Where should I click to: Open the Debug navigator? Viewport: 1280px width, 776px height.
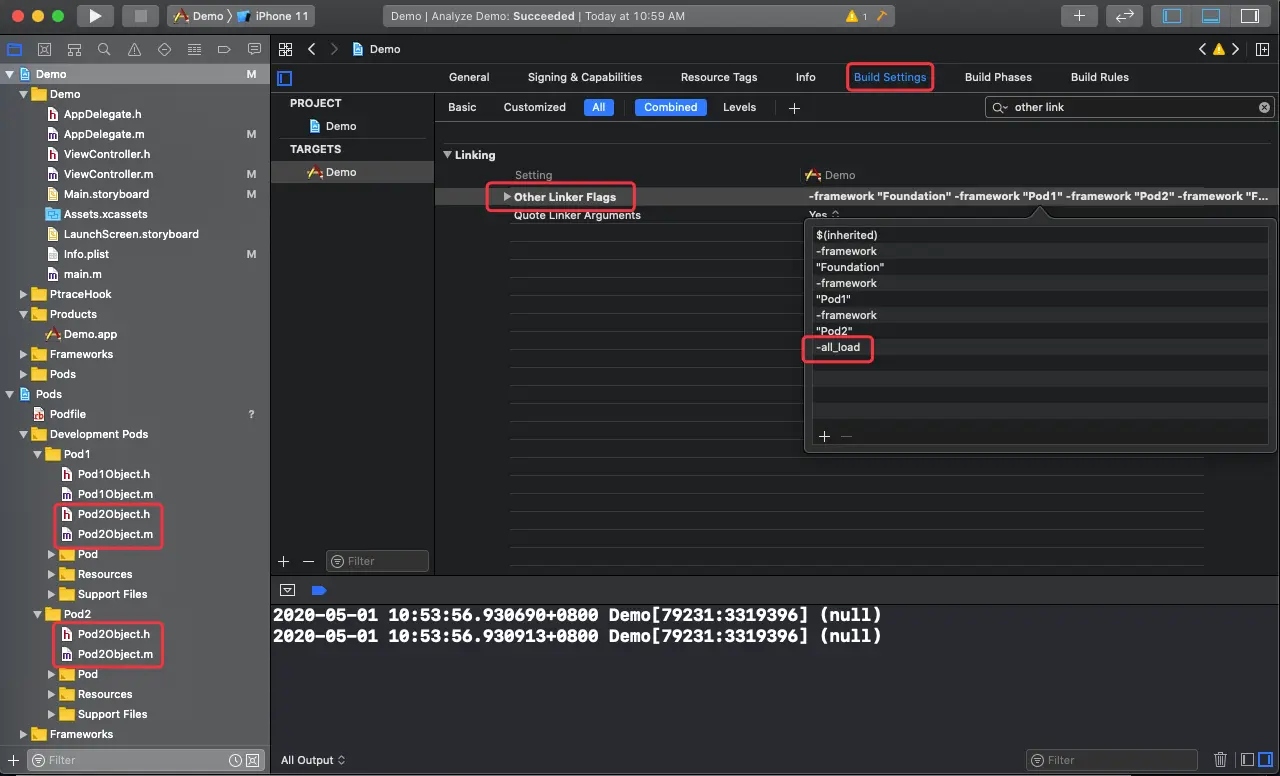click(x=194, y=49)
